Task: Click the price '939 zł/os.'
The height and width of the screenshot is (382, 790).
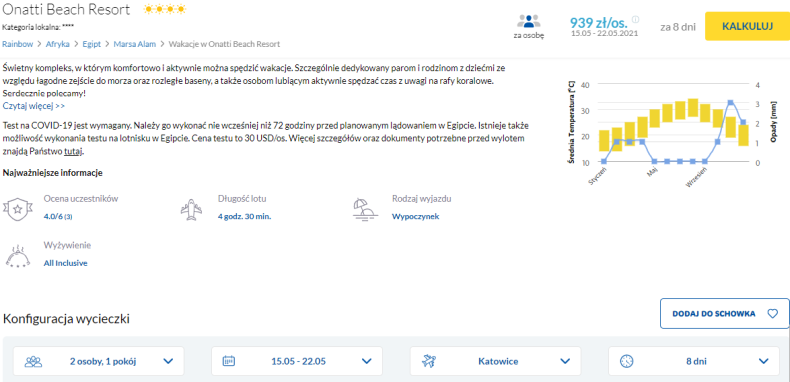Action: [599, 23]
